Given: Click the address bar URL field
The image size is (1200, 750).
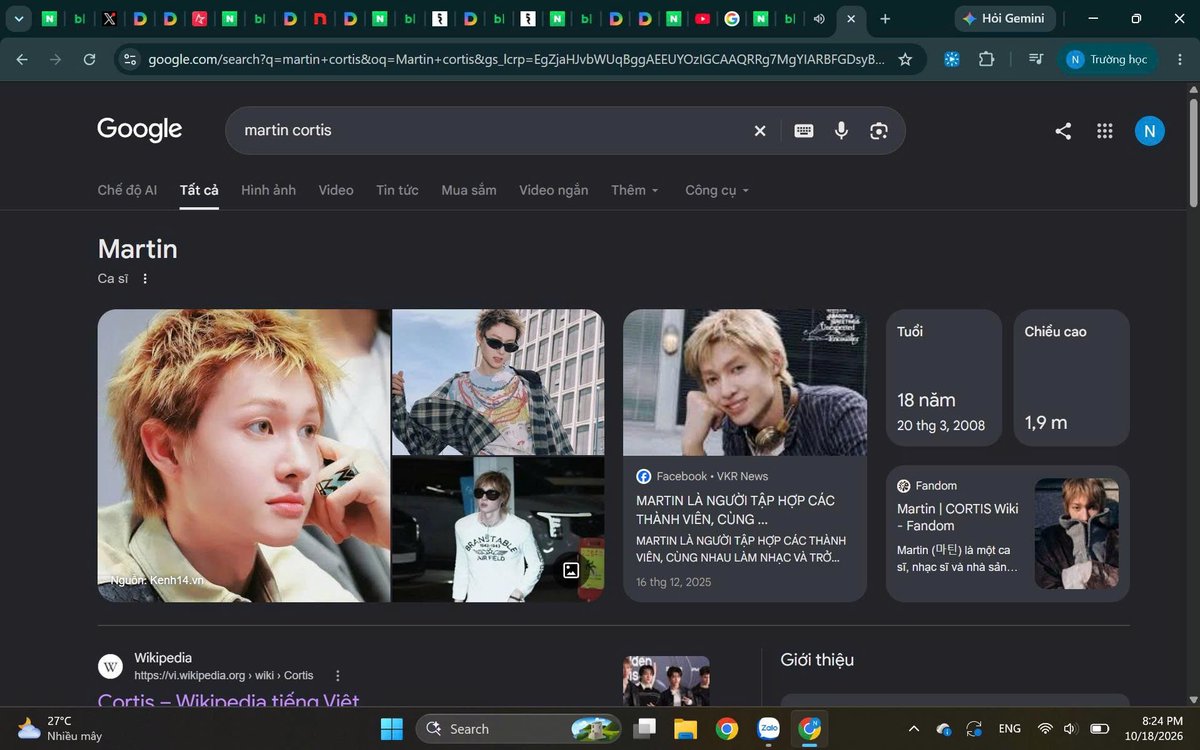Looking at the screenshot, I should (x=516, y=60).
